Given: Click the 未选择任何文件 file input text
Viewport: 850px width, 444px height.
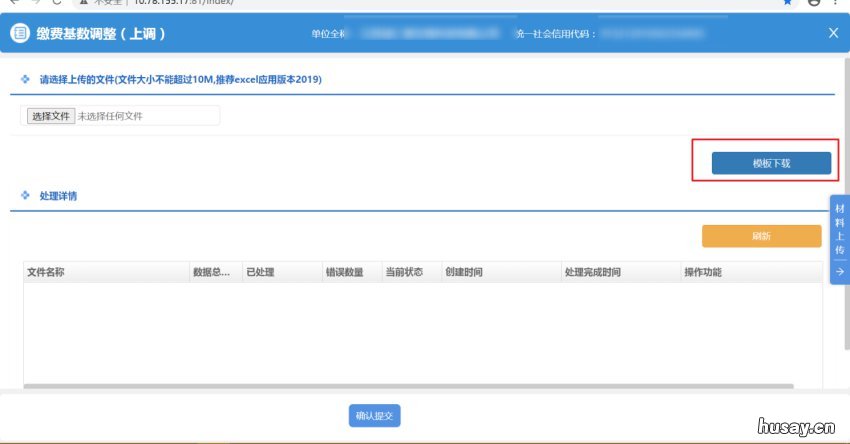Looking at the screenshot, I should pyautogui.click(x=110, y=116).
